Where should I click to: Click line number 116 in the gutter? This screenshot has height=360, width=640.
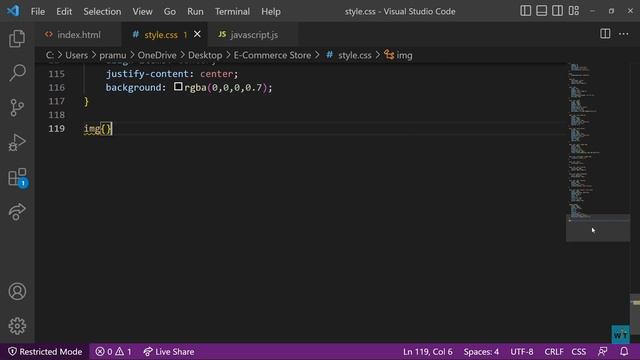(x=56, y=87)
